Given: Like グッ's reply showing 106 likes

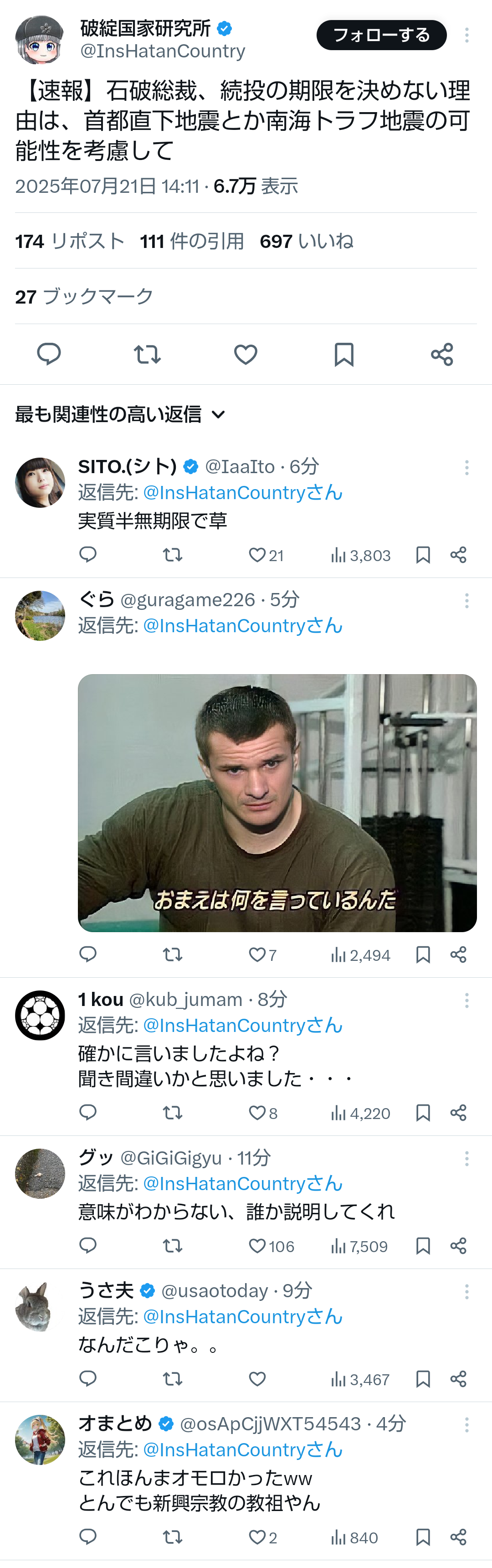Looking at the screenshot, I should [x=271, y=1245].
